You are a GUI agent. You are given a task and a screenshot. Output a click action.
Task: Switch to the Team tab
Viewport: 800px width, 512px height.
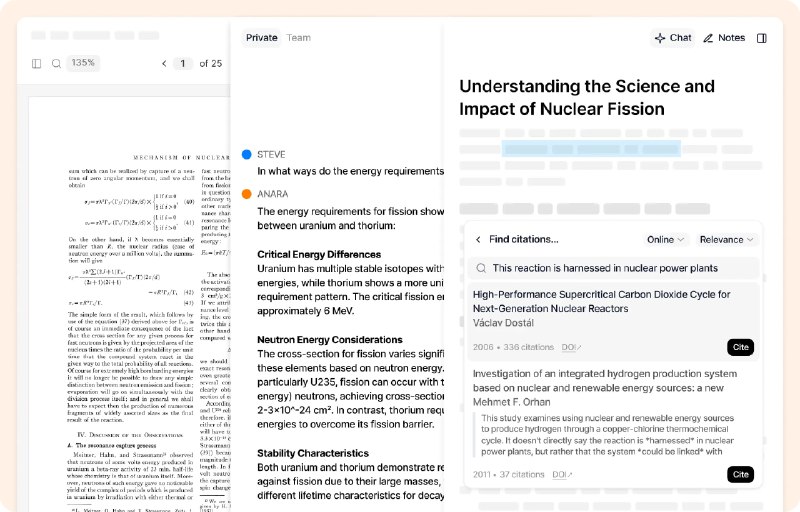(298, 38)
